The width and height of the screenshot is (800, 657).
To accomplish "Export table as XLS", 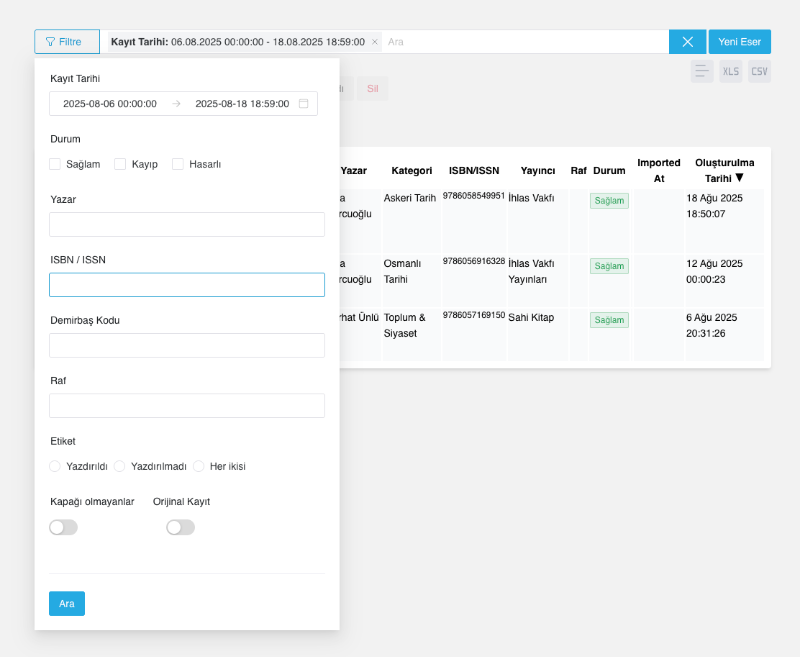I will (x=731, y=71).
